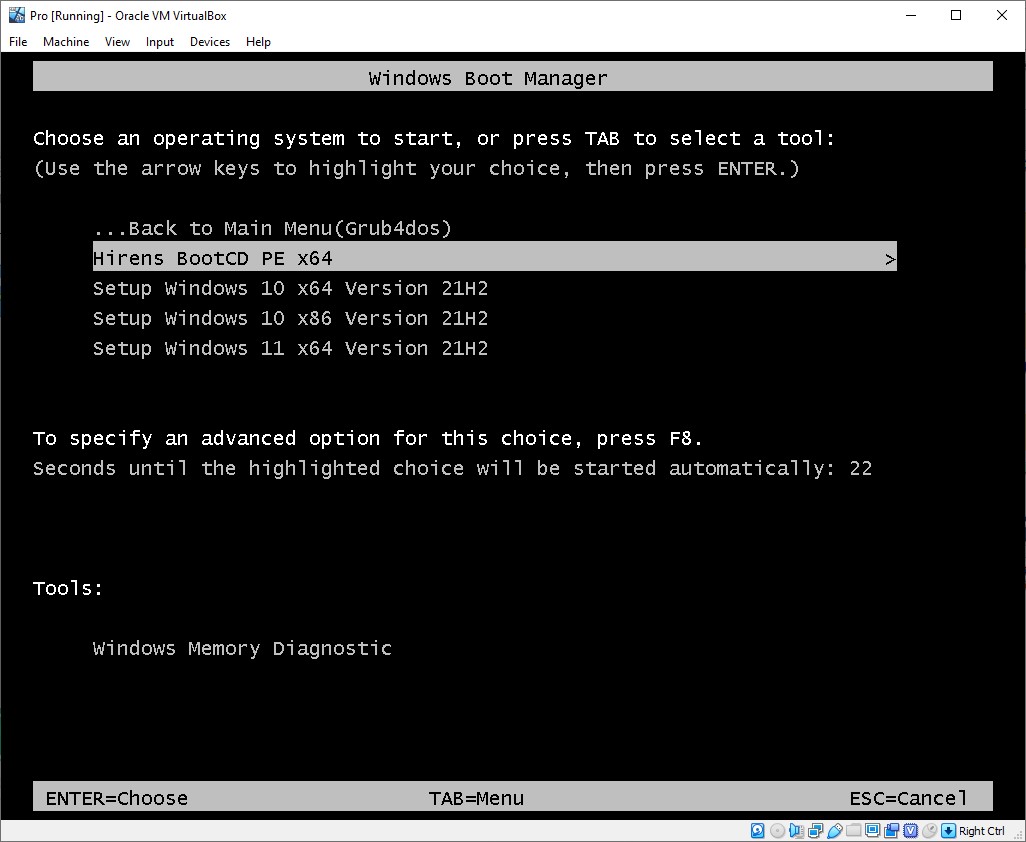
Task: Close the VirtualBox window
Action: click(1002, 15)
